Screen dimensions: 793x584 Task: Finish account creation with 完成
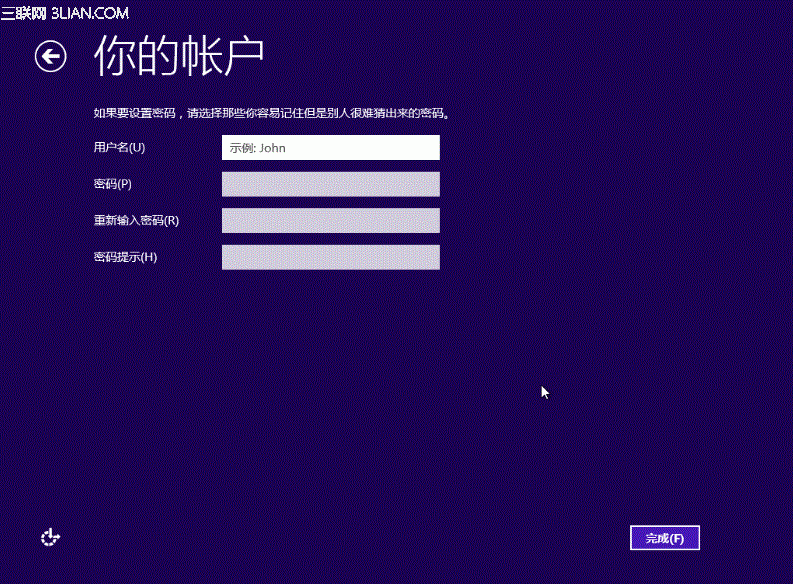[x=665, y=538]
